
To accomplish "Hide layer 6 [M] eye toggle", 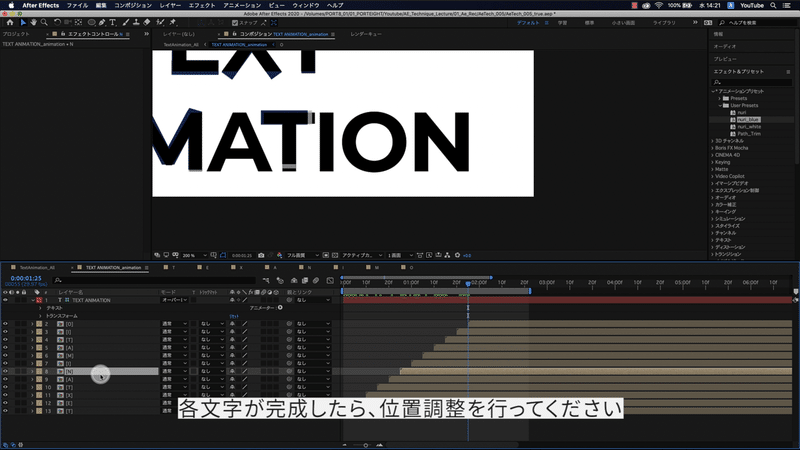I will point(5,356).
